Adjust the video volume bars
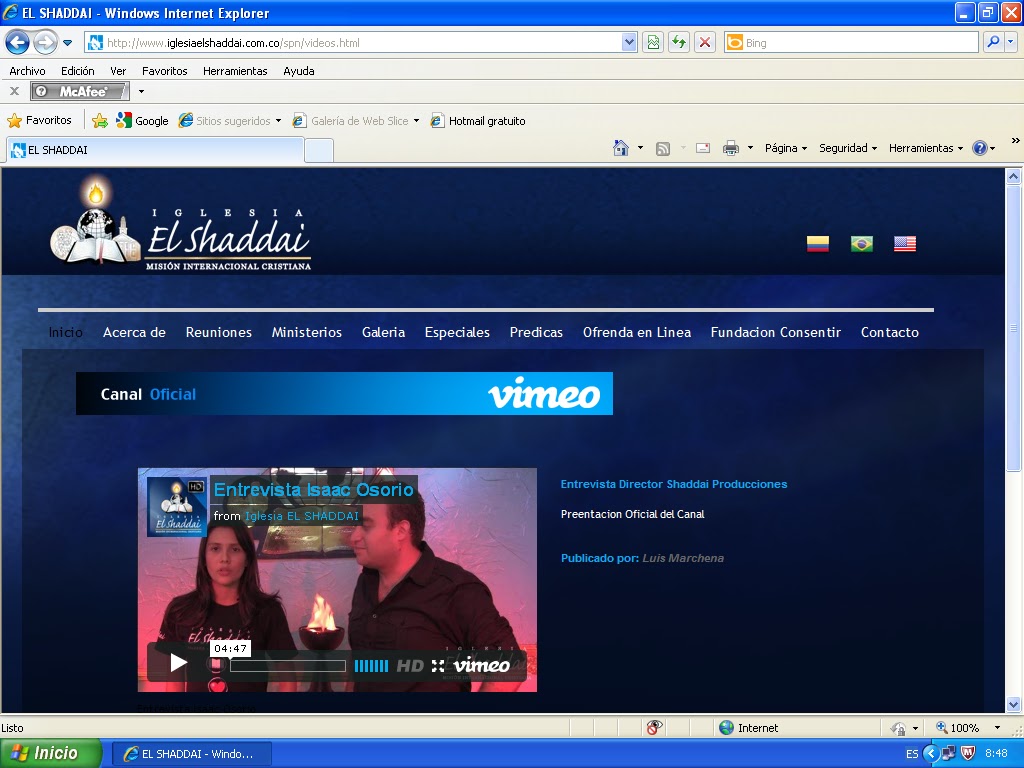Viewport: 1024px width, 768px height. click(371, 666)
